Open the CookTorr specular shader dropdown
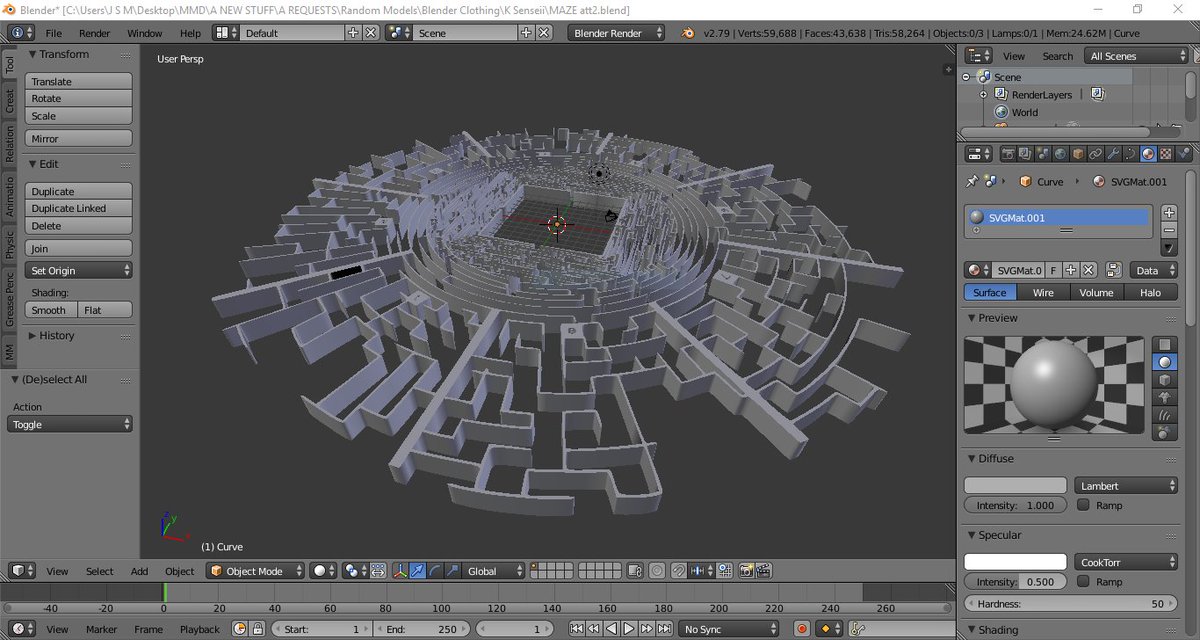1200x640 pixels. pyautogui.click(x=1126, y=562)
